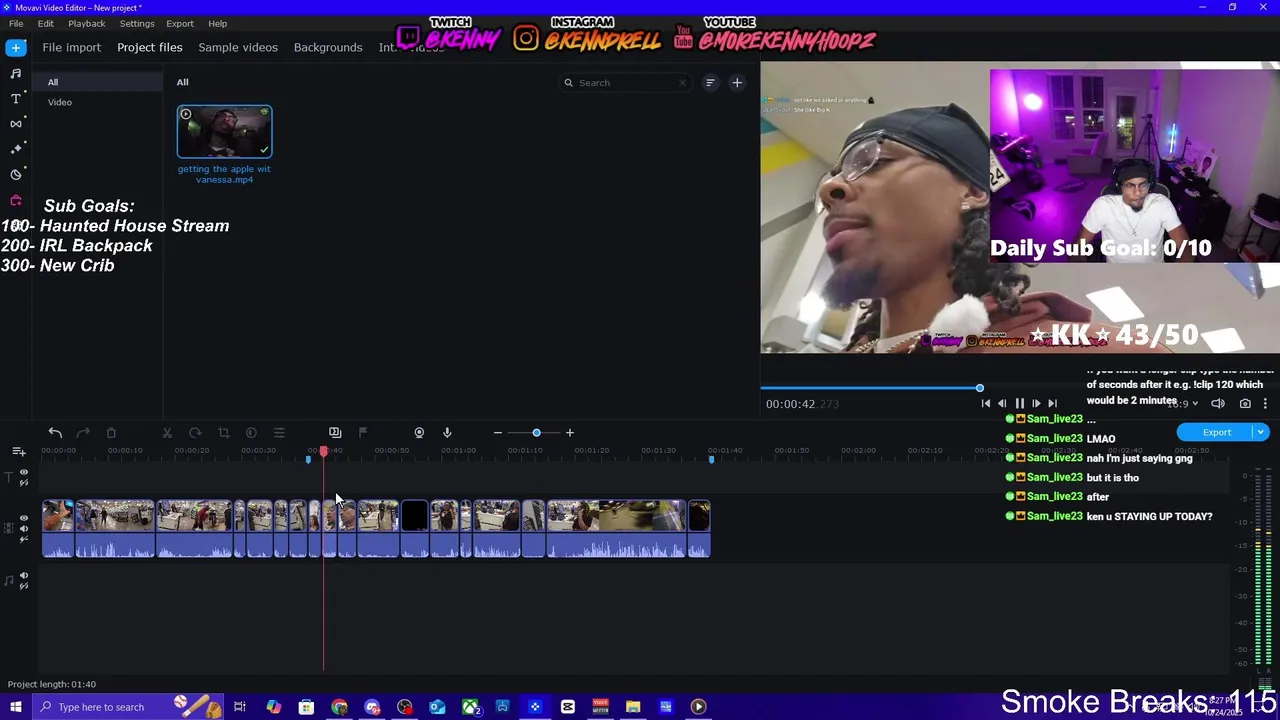The width and height of the screenshot is (1280, 720).
Task: Mute the video track audio
Action: click(24, 529)
